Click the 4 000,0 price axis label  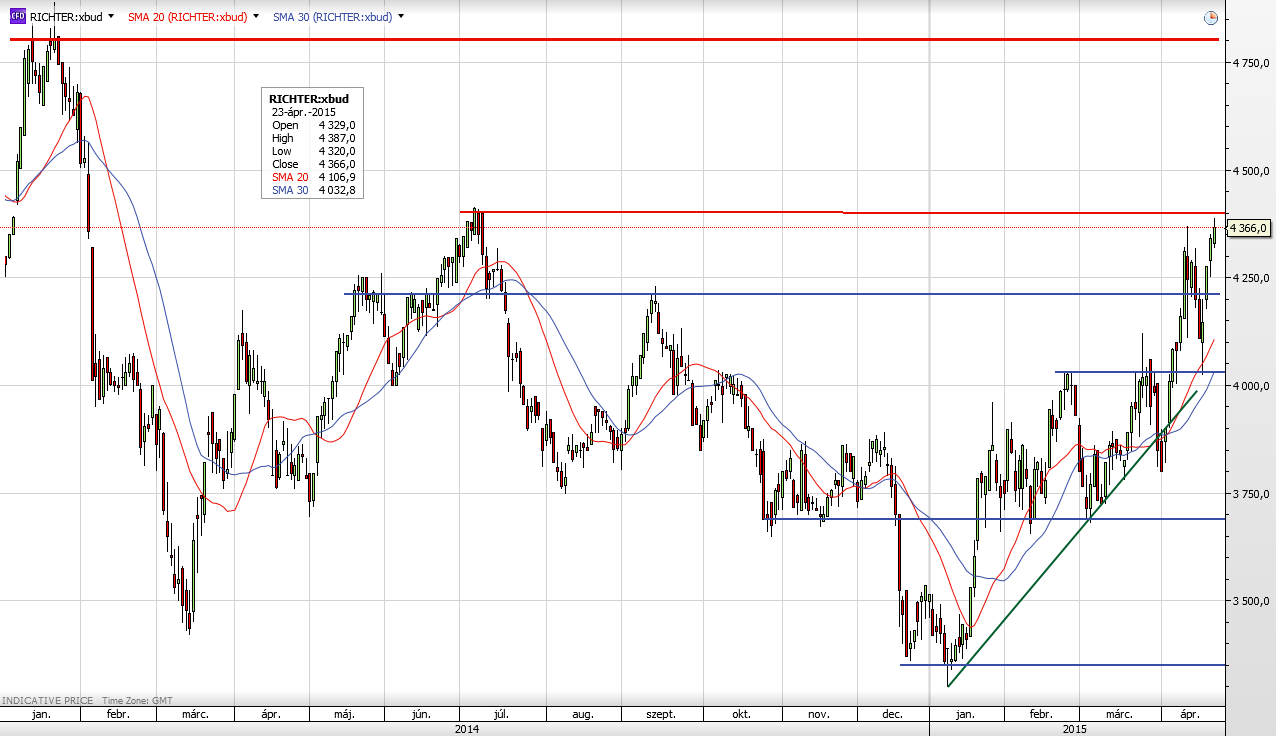tap(1249, 386)
